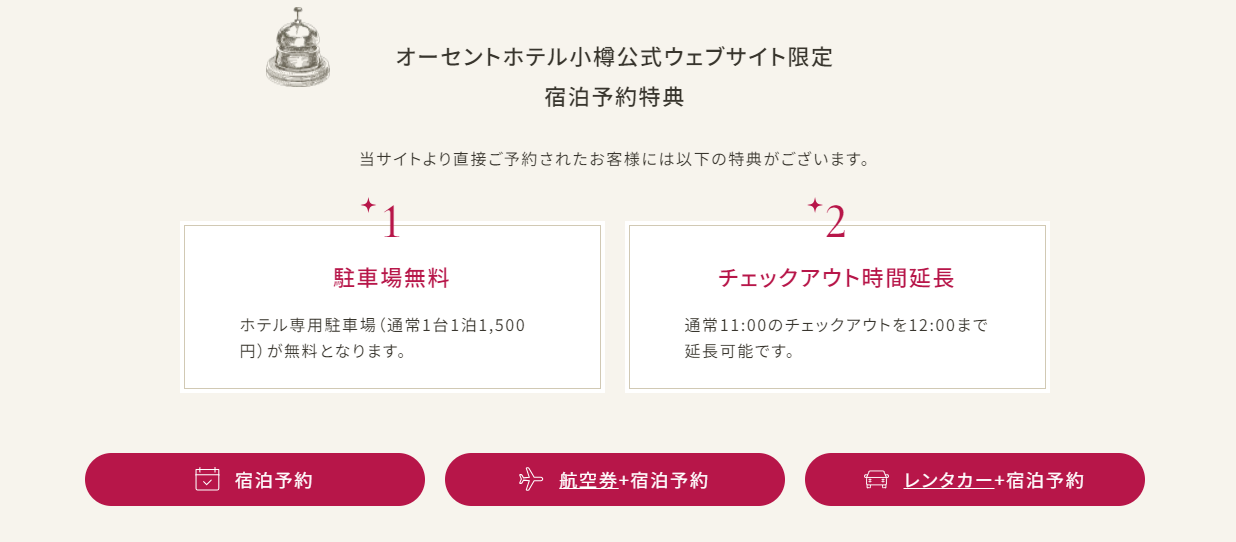Screen dimensions: 1236x542
Task: Click the hotel service bell illustration
Action: [297, 46]
